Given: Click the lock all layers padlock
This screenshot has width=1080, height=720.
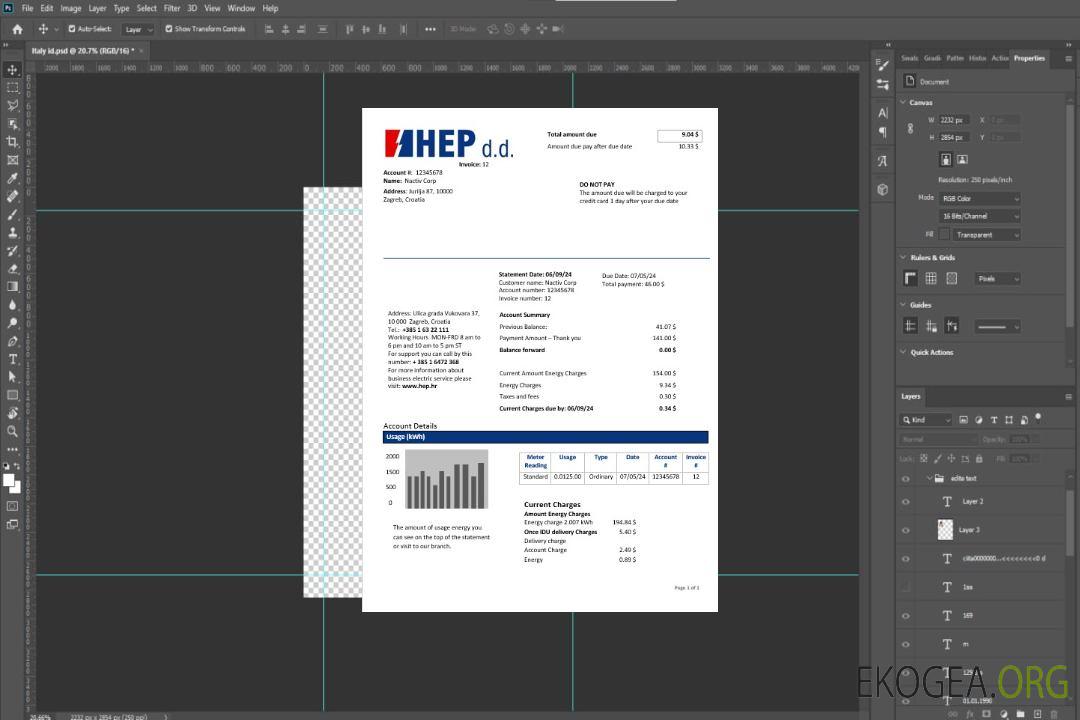Looking at the screenshot, I should [979, 458].
